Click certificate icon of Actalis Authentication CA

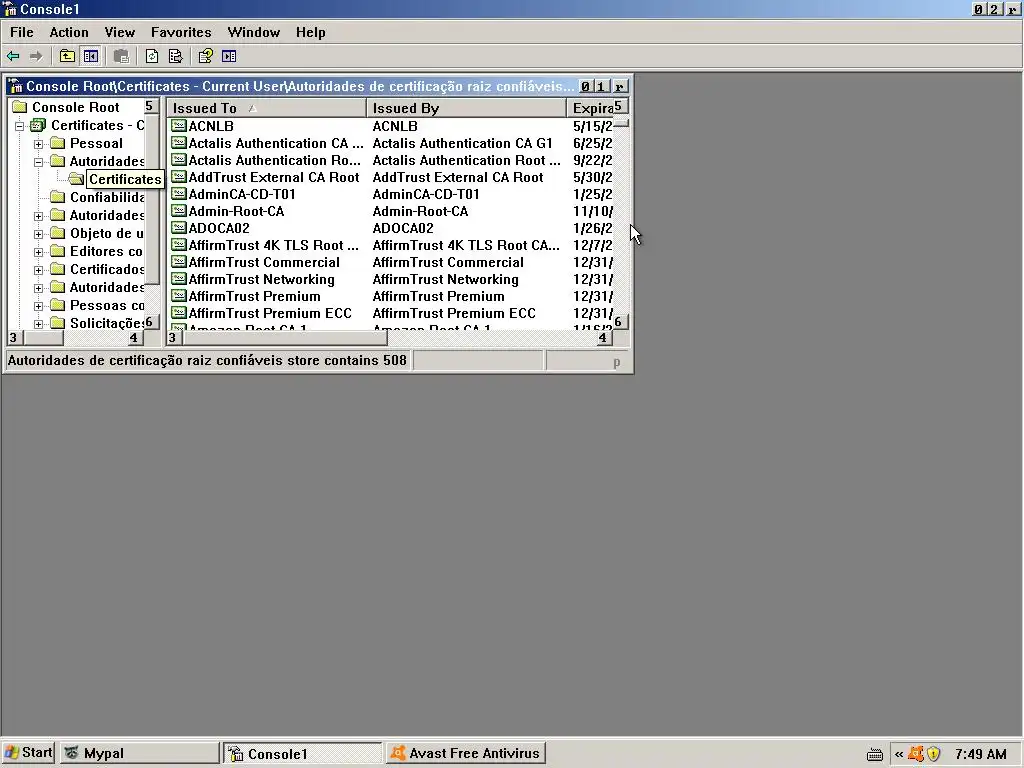(x=178, y=143)
